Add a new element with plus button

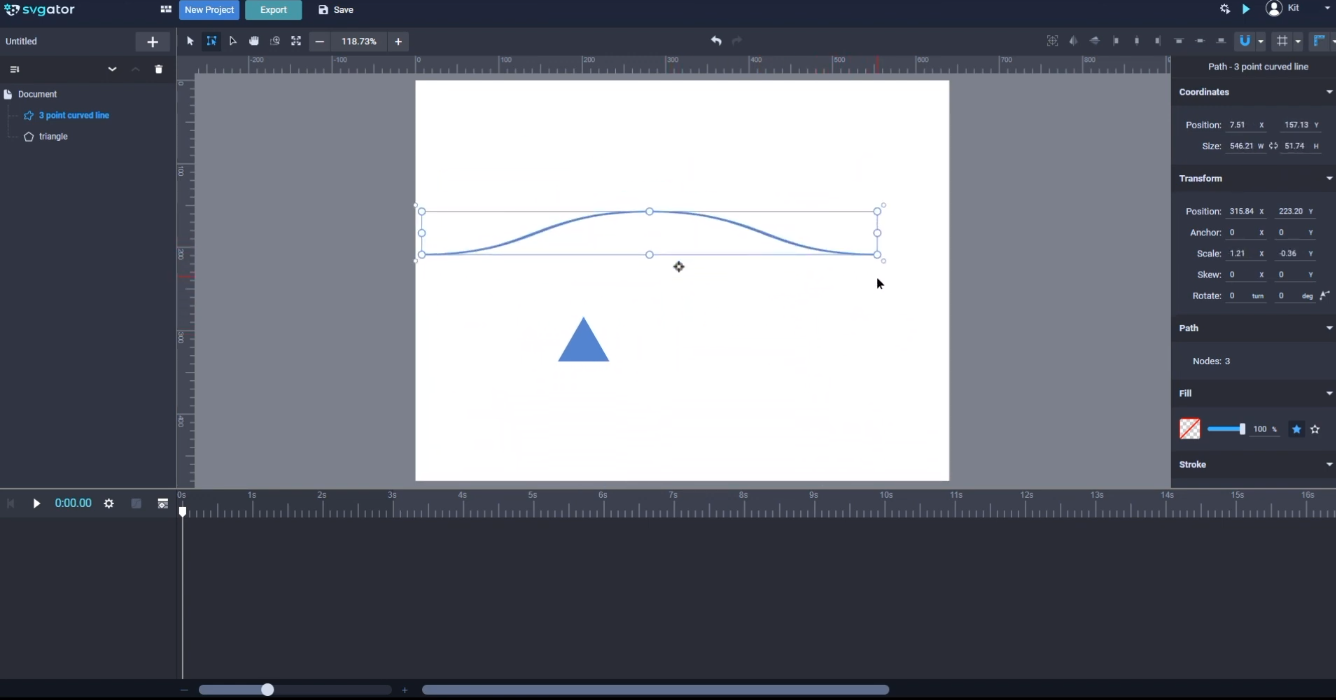[x=152, y=42]
